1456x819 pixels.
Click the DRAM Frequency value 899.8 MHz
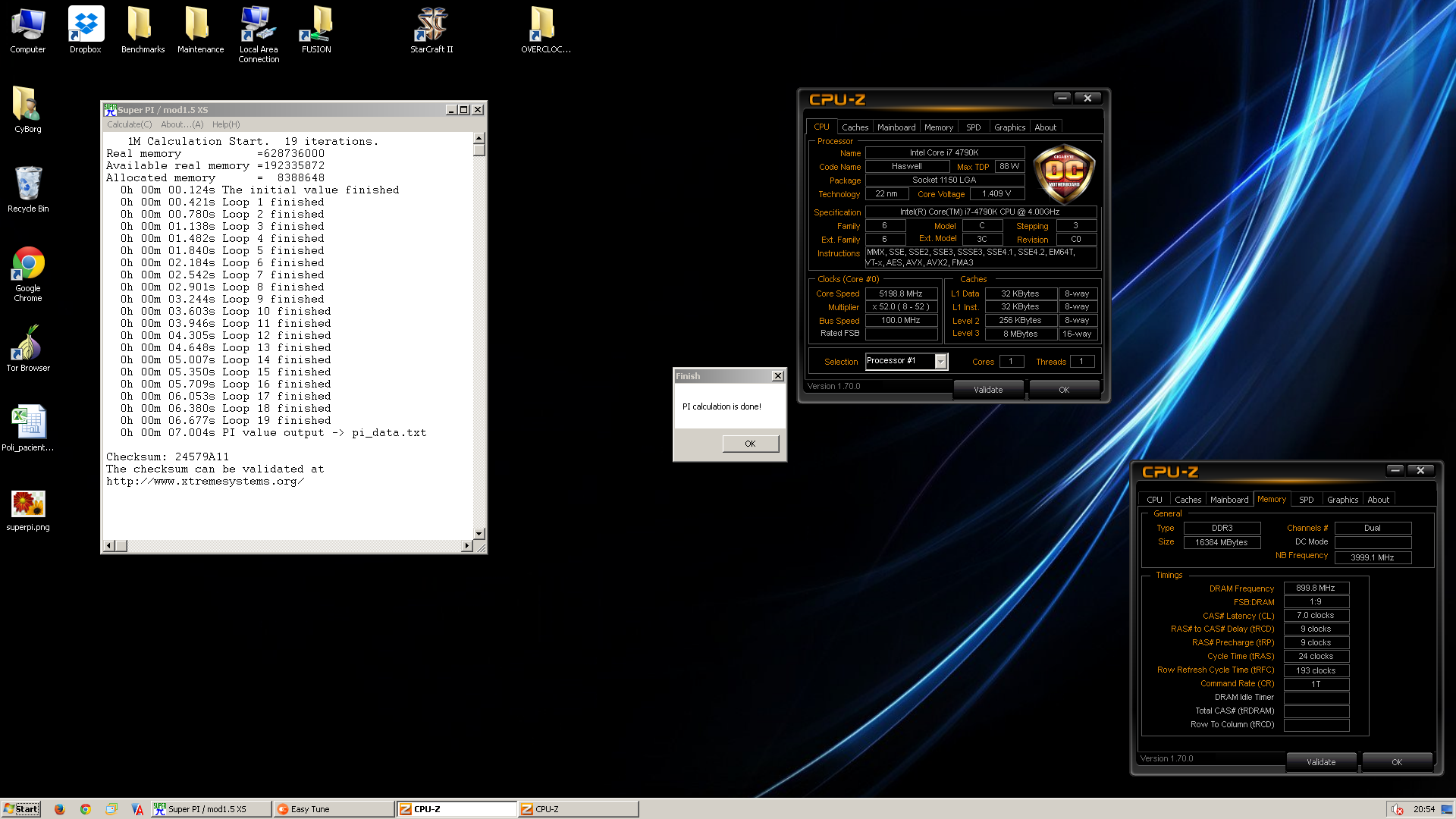click(x=1316, y=588)
